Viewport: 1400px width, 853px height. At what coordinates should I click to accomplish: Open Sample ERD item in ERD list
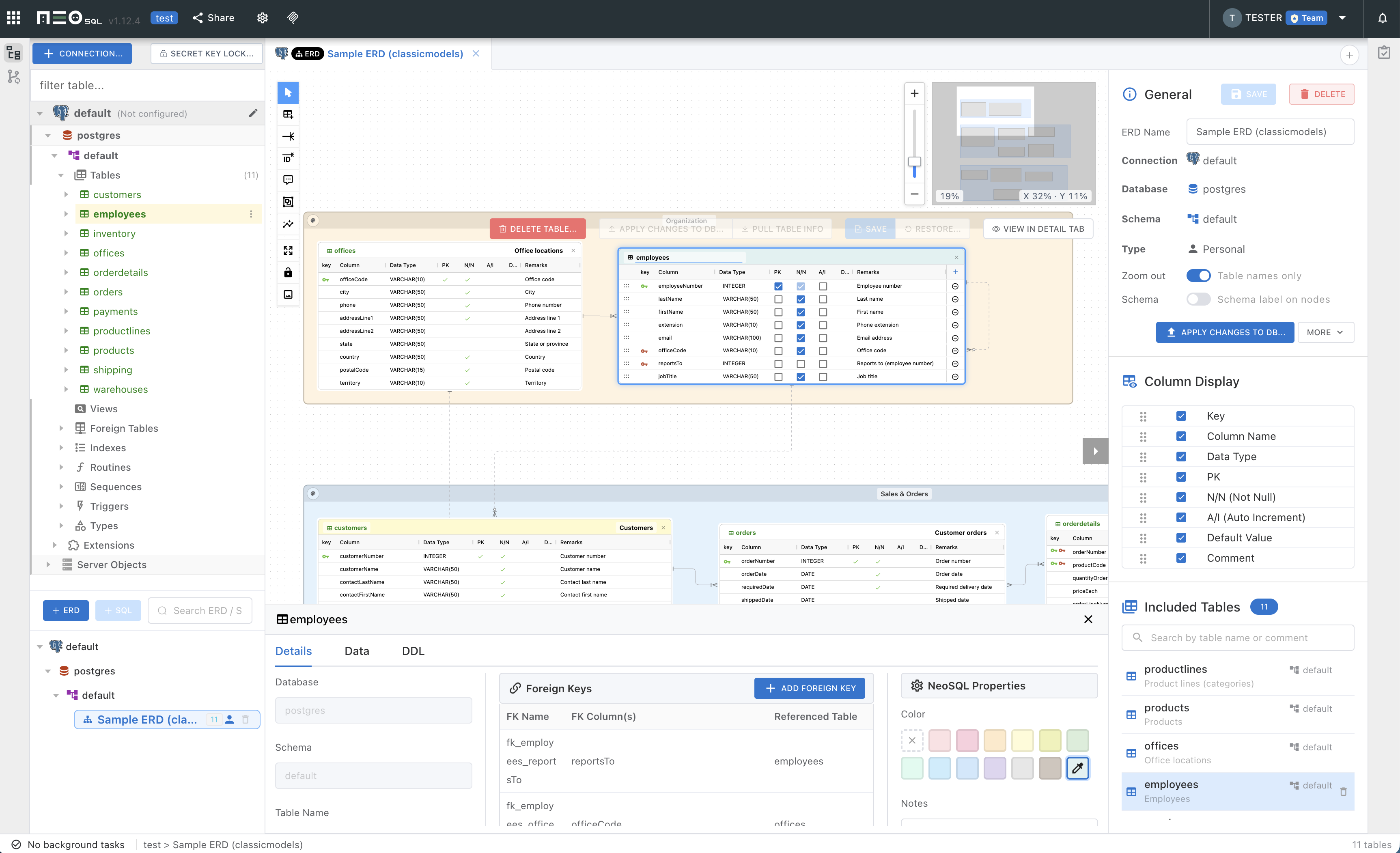(x=166, y=719)
